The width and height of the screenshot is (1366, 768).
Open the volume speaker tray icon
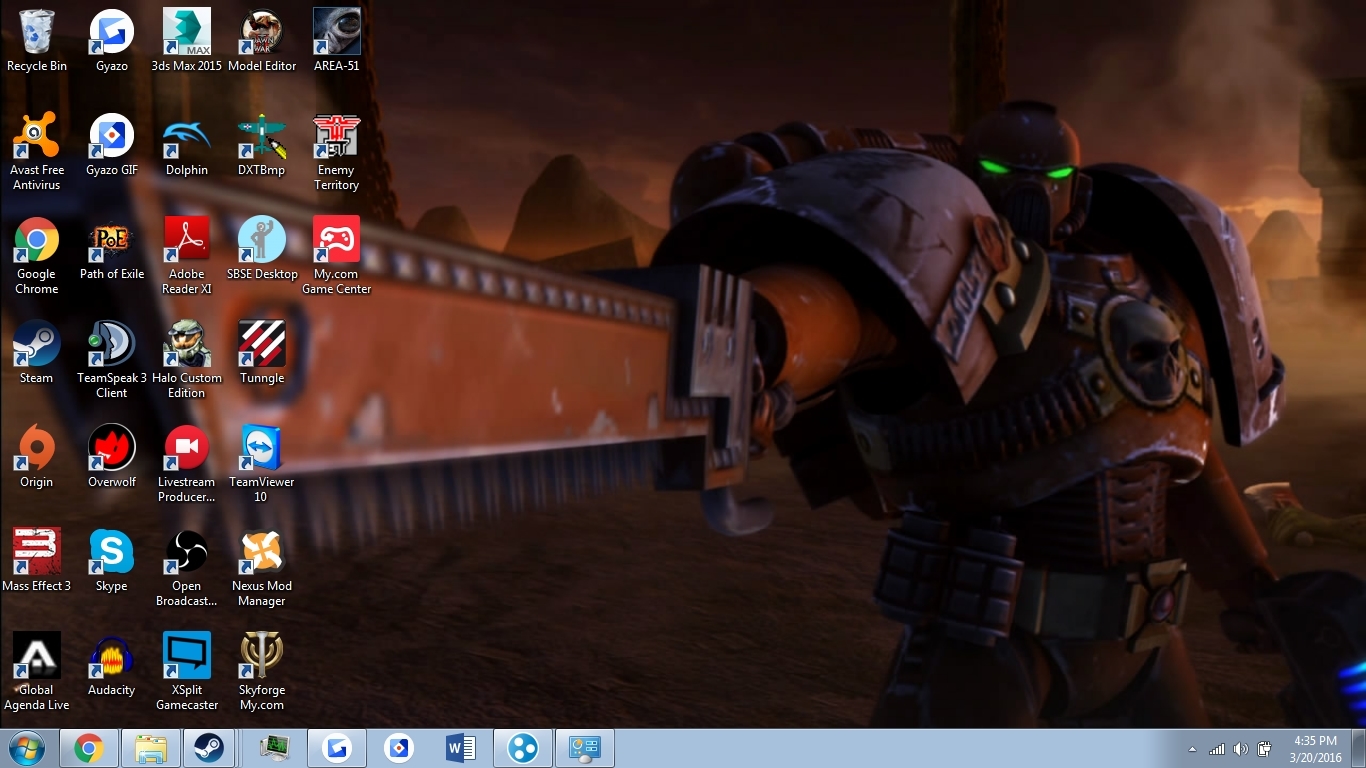(1241, 749)
